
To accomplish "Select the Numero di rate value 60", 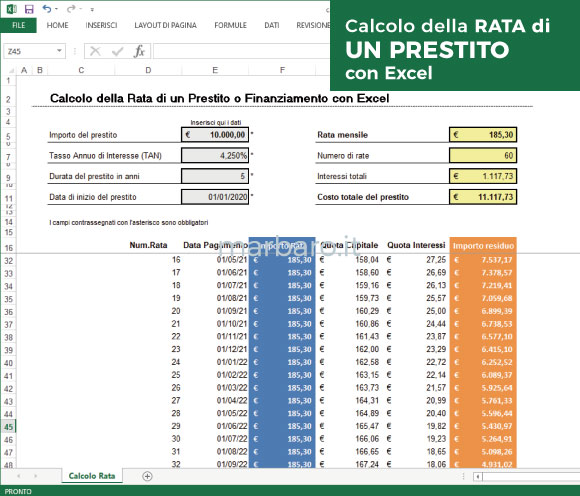I will pyautogui.click(x=483, y=155).
